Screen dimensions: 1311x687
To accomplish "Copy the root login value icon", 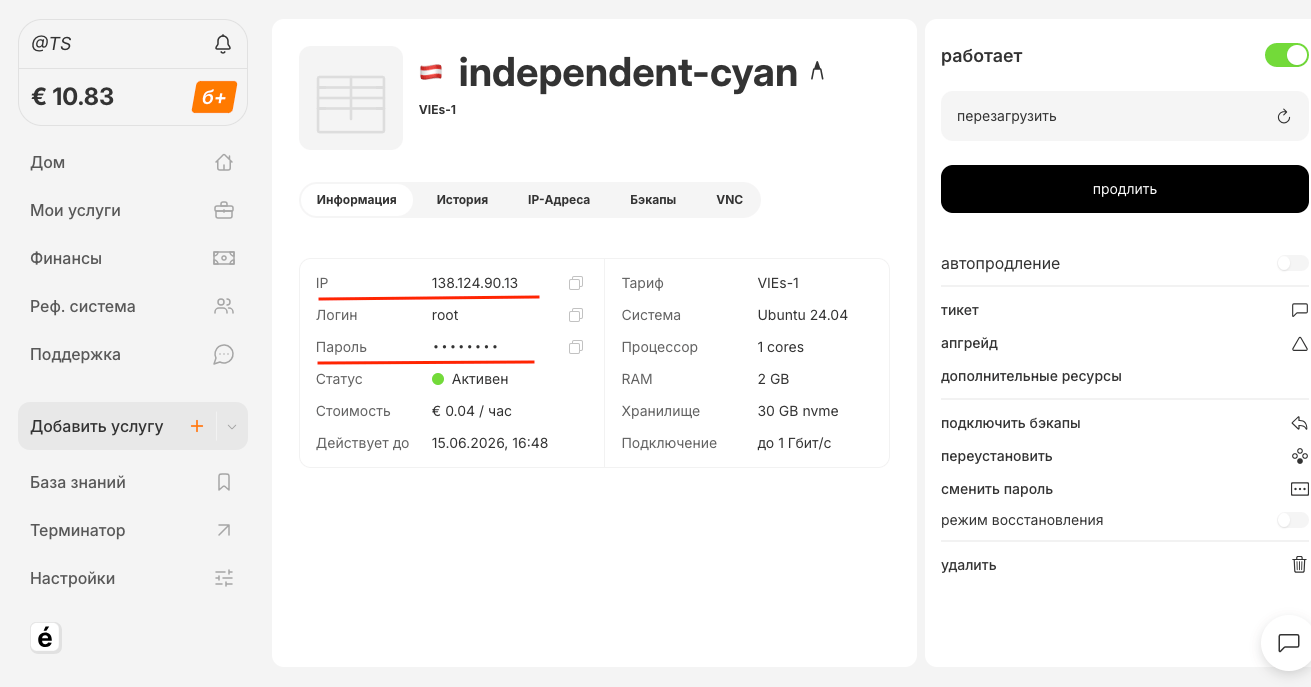I will point(575,315).
